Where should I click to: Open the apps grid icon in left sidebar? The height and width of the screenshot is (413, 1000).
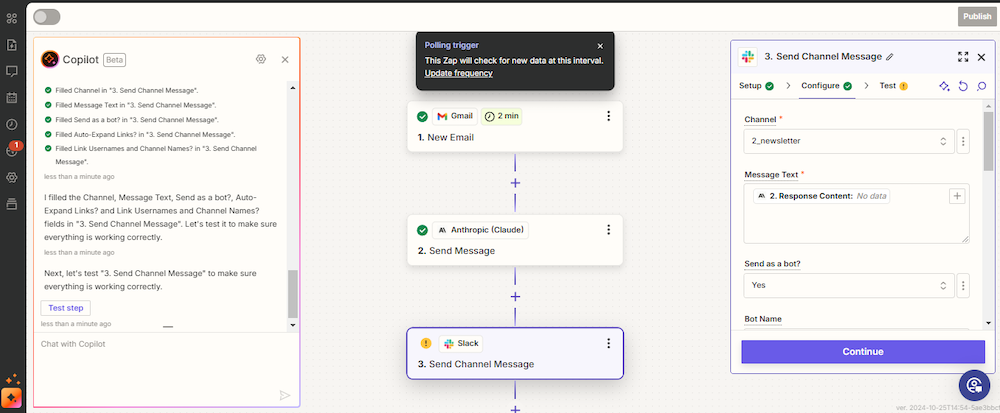11,18
